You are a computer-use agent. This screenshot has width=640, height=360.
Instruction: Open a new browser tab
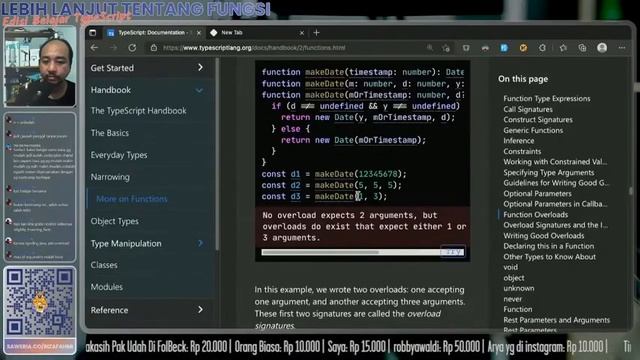click(x=316, y=33)
